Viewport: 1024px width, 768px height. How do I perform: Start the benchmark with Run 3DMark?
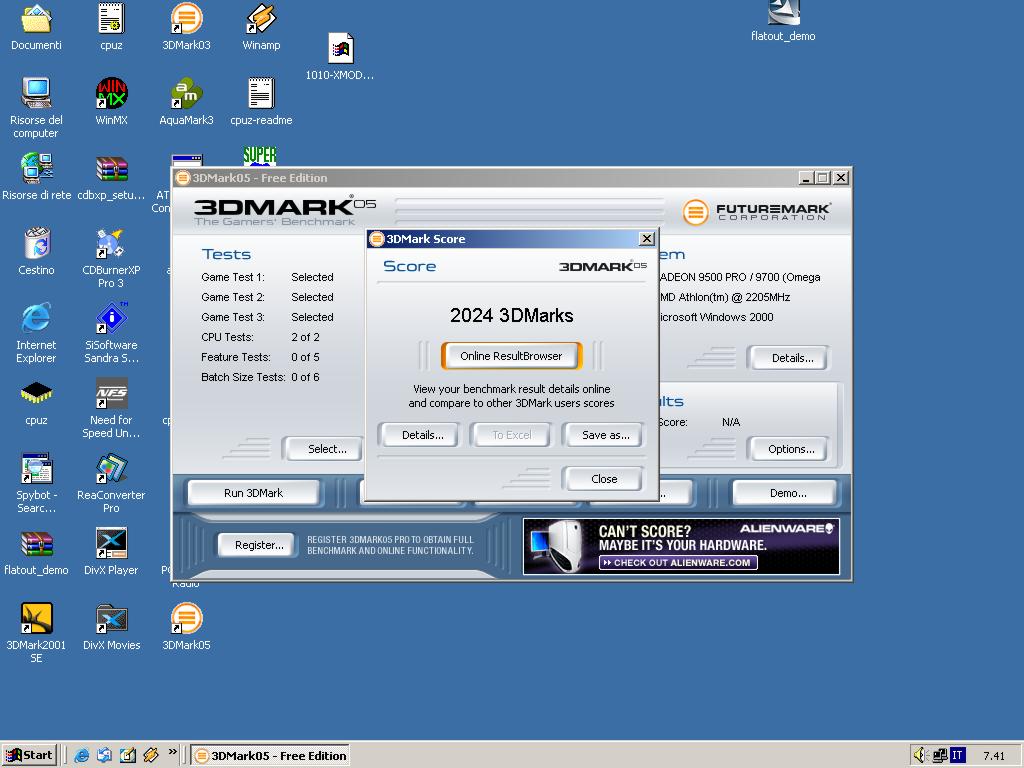pos(253,493)
